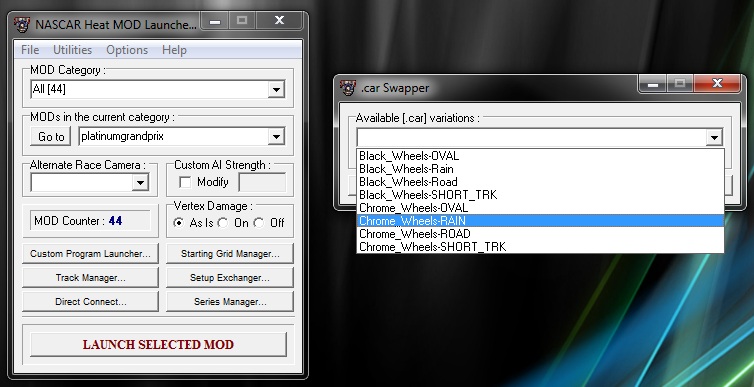The image size is (754, 387).
Task: Expand the MOD Category dropdown arrow
Action: pyautogui.click(x=276, y=89)
